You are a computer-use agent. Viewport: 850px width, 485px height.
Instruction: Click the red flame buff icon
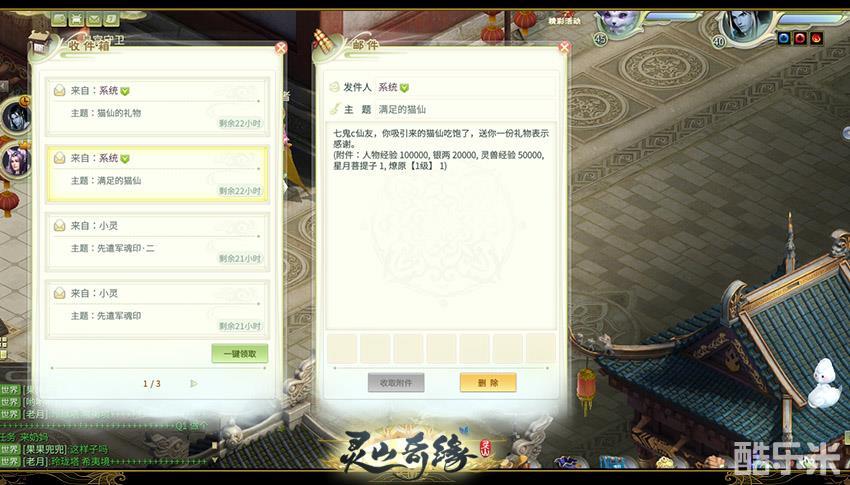pos(816,38)
